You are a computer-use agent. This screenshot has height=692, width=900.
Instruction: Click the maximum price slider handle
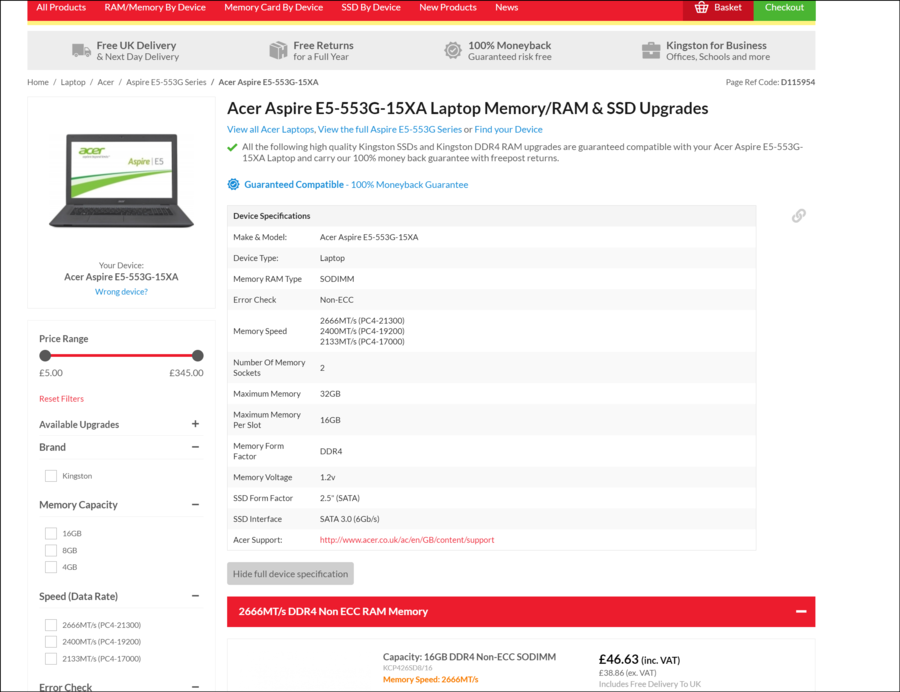[x=197, y=356]
